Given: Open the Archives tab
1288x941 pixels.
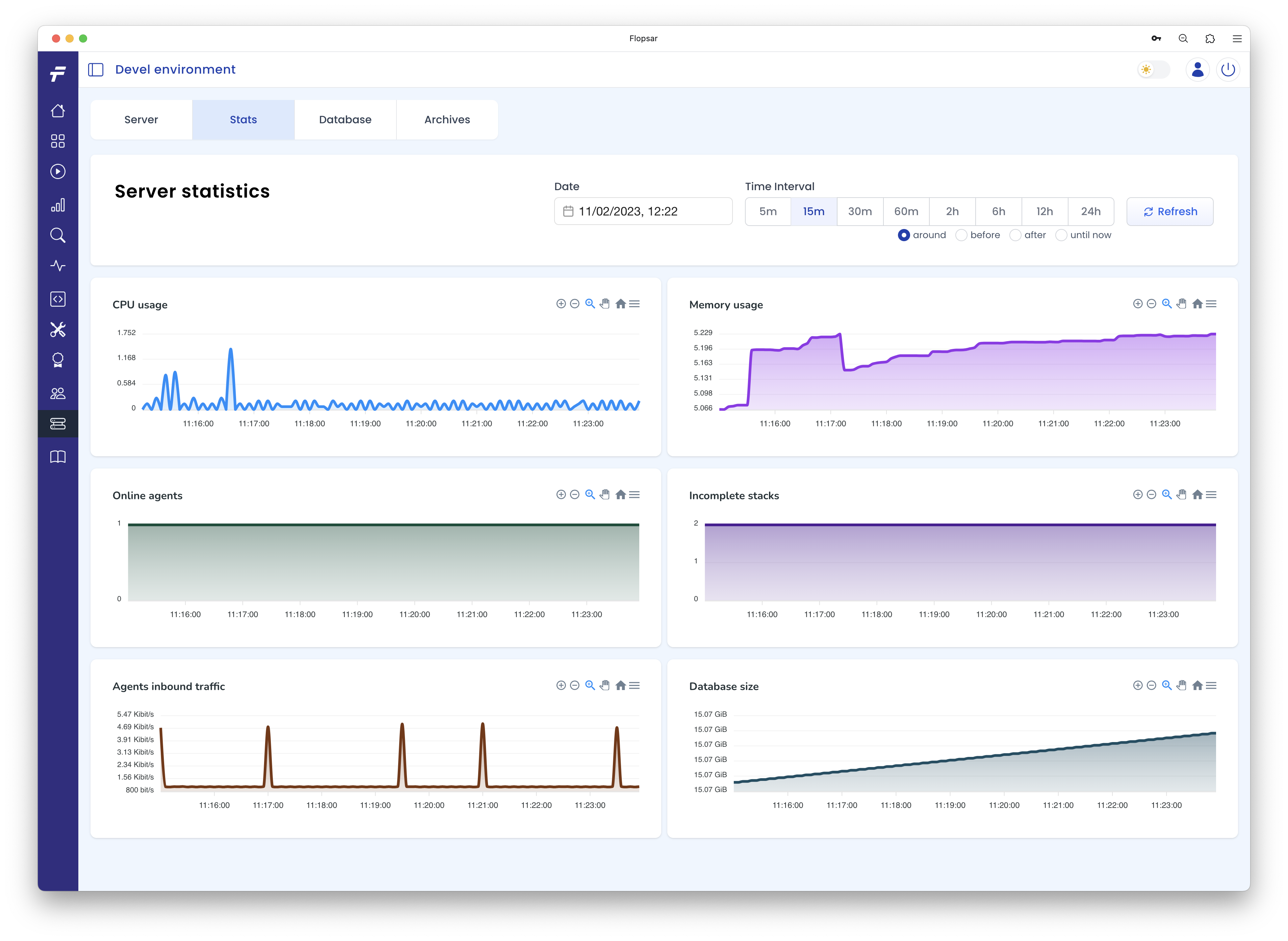Looking at the screenshot, I should 447,120.
